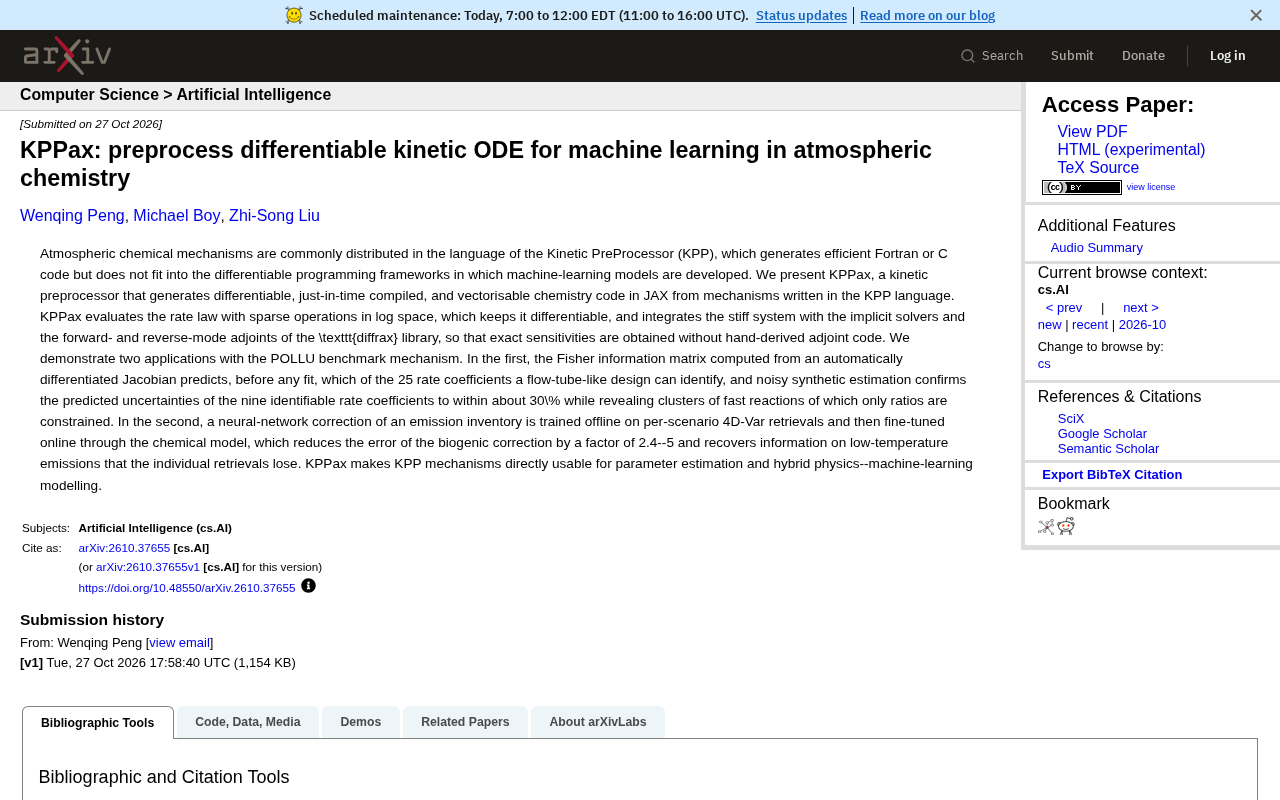Open the About arXivLabs tab
This screenshot has width=1280, height=800.
[x=598, y=722]
